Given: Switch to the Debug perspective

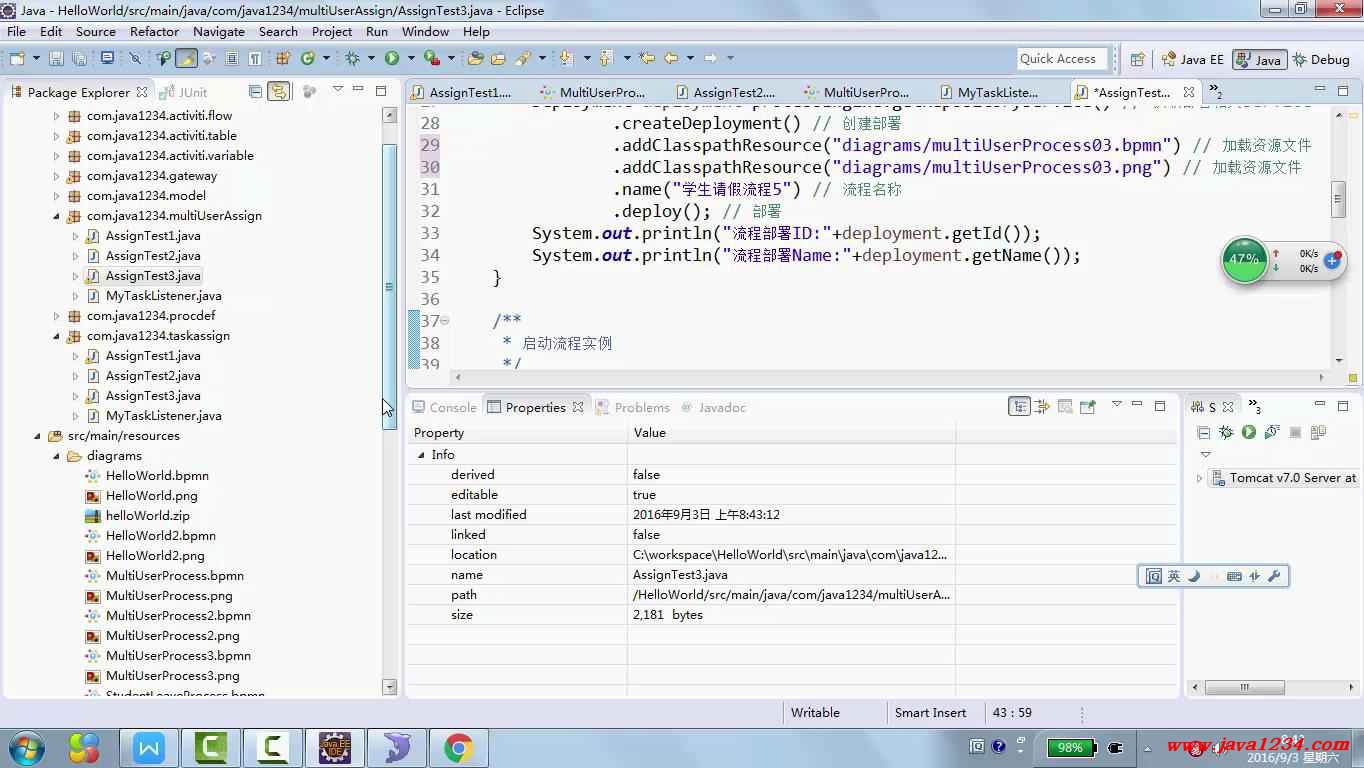Looking at the screenshot, I should click(x=1320, y=59).
